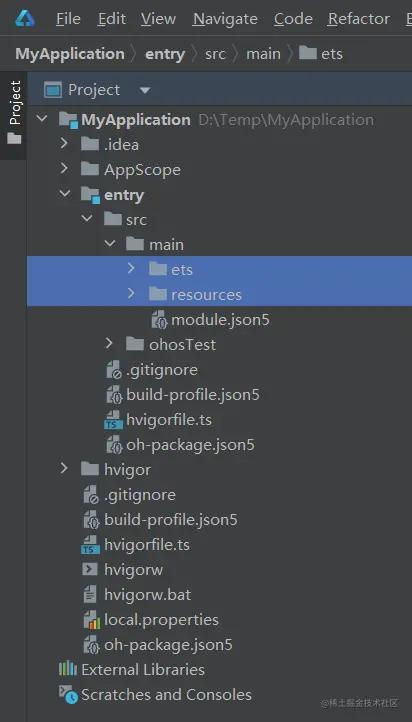Click the DevEco Studio logo icon
412x722 pixels.
click(25, 18)
